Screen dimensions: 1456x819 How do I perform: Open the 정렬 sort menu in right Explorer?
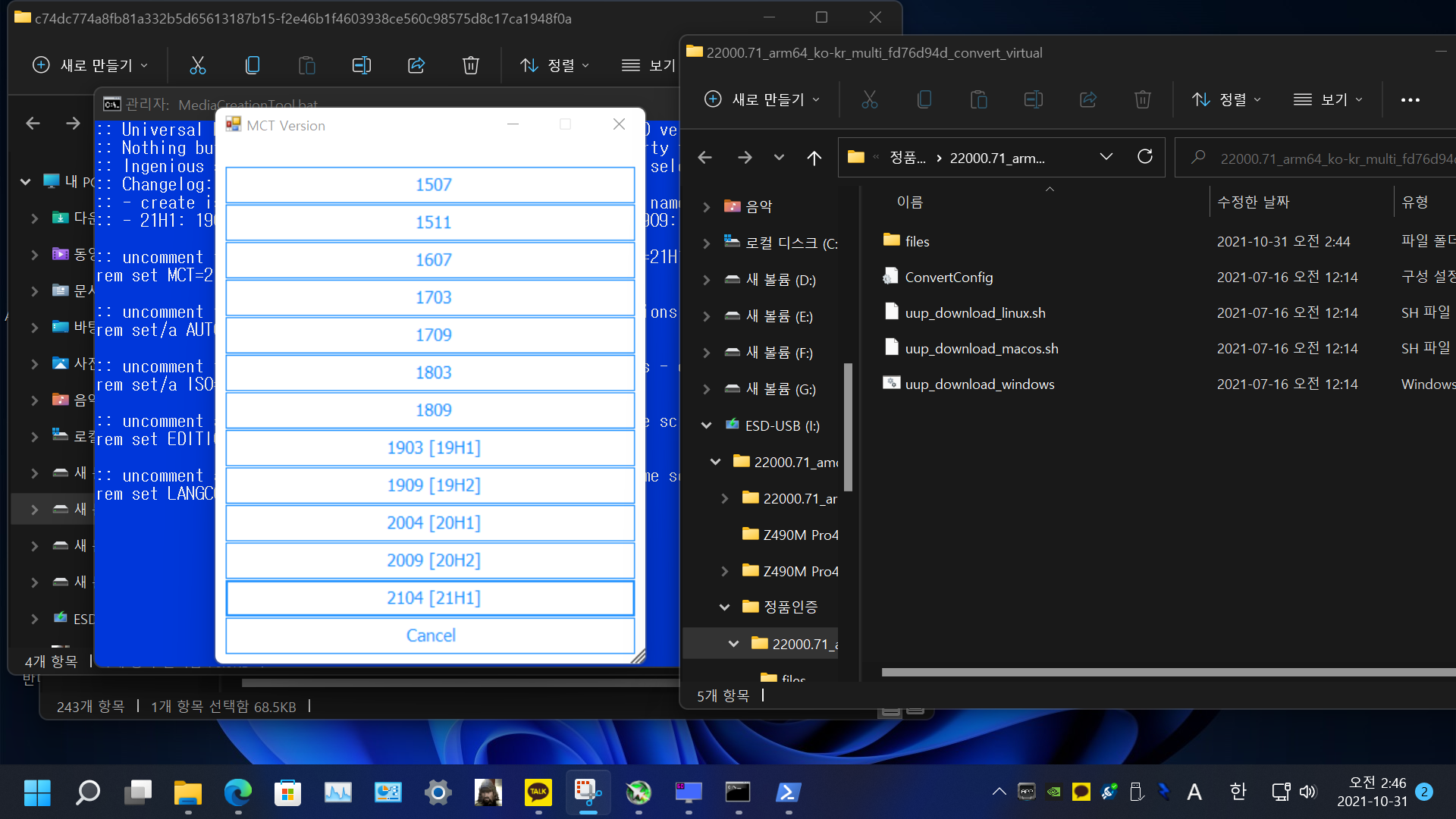(1226, 99)
